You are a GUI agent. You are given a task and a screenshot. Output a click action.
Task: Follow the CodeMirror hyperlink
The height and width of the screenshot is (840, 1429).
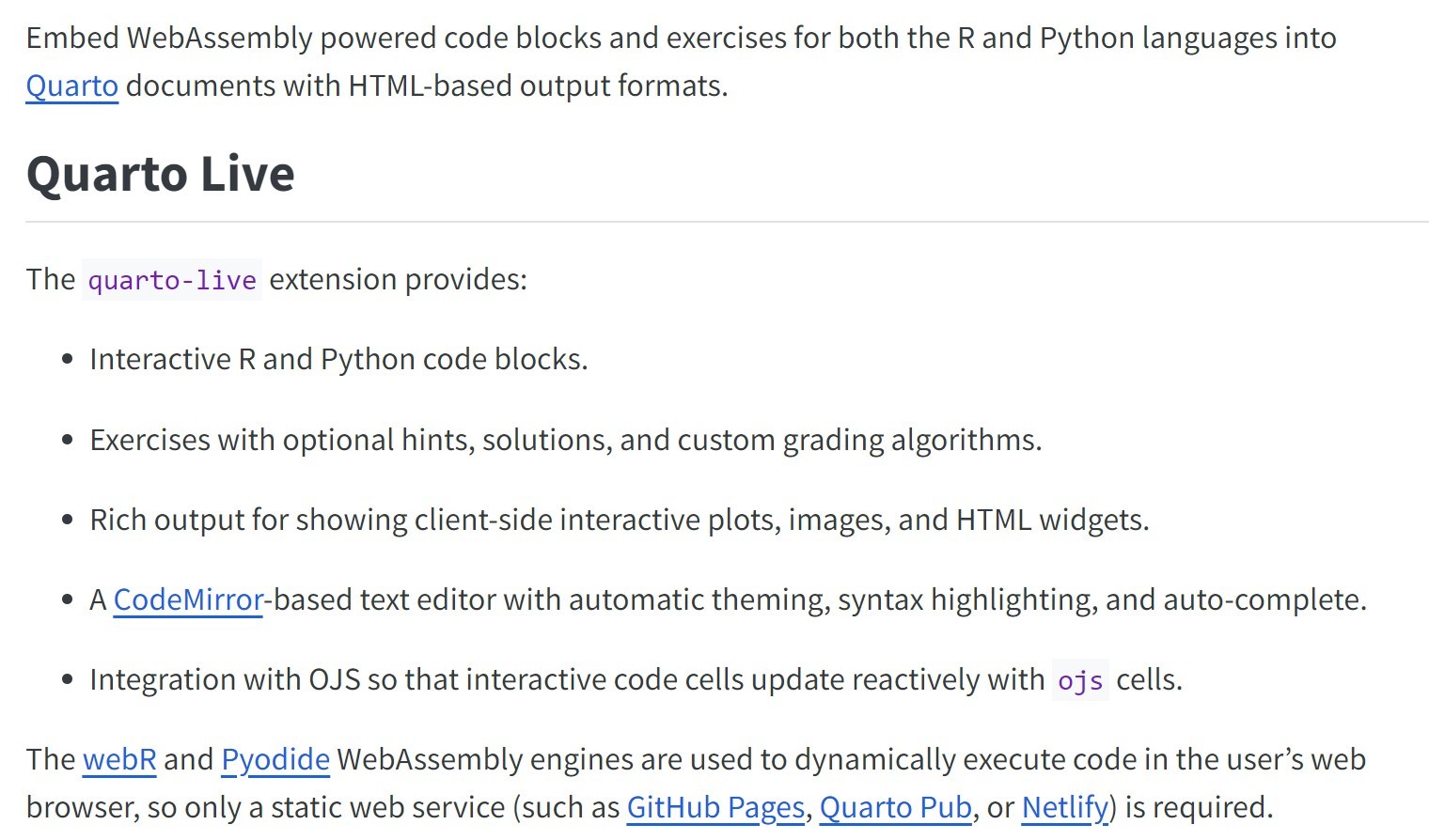[188, 599]
